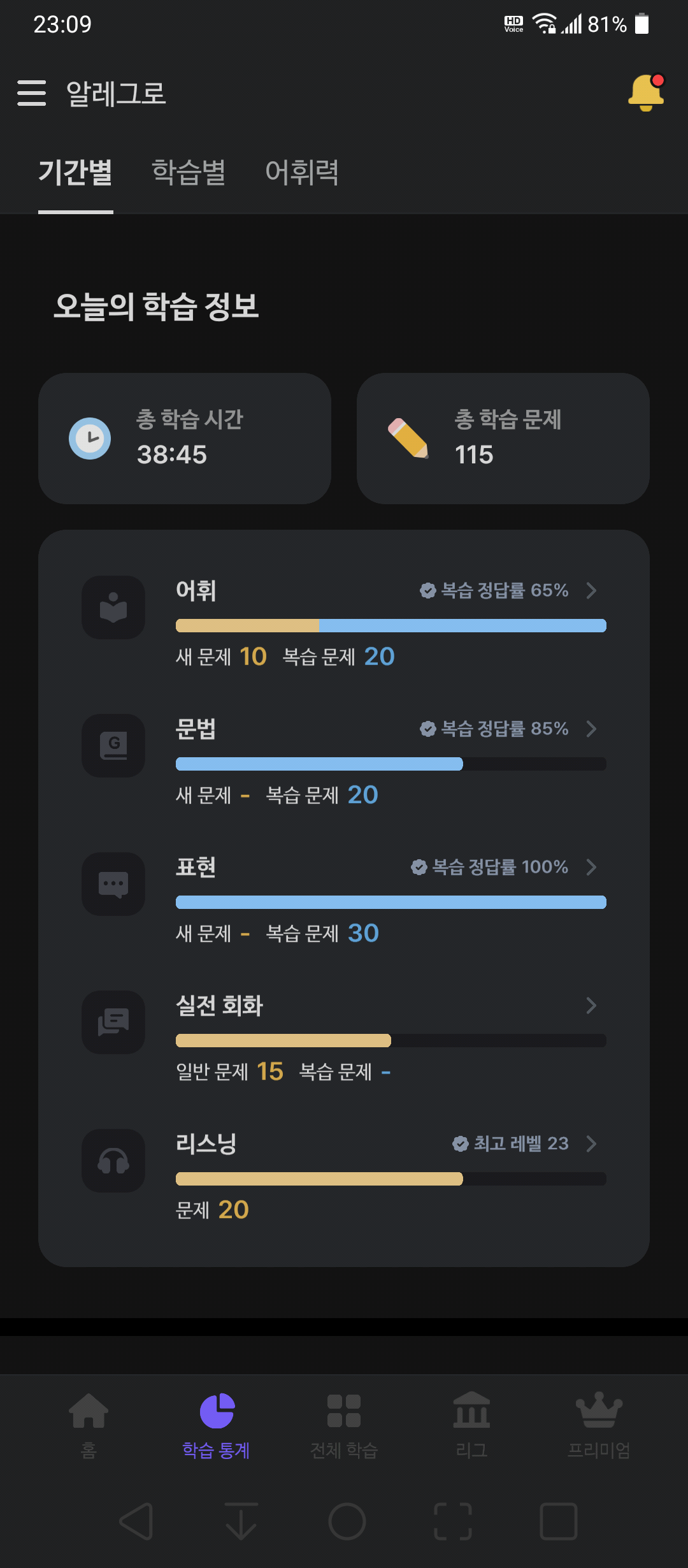Expand the 실전 회화 row chevron
688x1568 pixels.
pos(591,1005)
